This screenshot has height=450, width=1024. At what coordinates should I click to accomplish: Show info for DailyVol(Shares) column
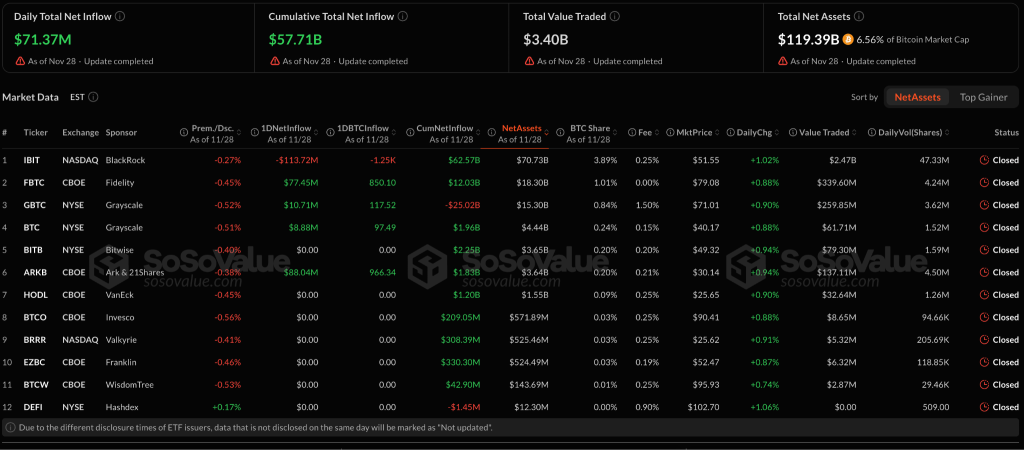click(872, 133)
